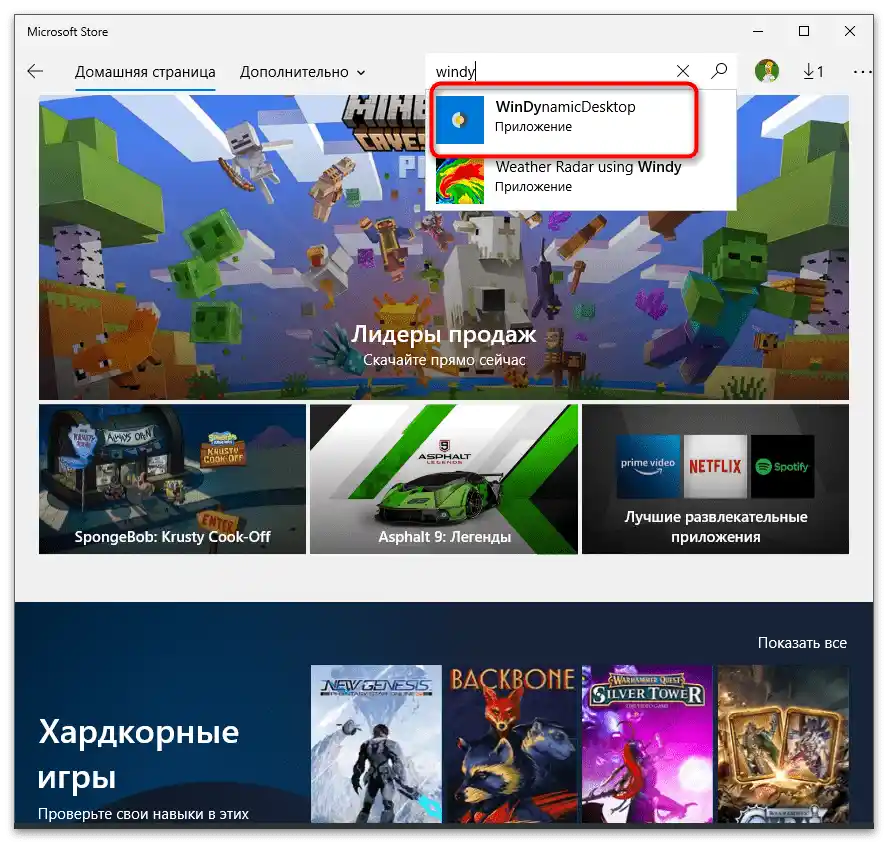Expand the Дополнительно dropdown menu

pyautogui.click(x=302, y=72)
